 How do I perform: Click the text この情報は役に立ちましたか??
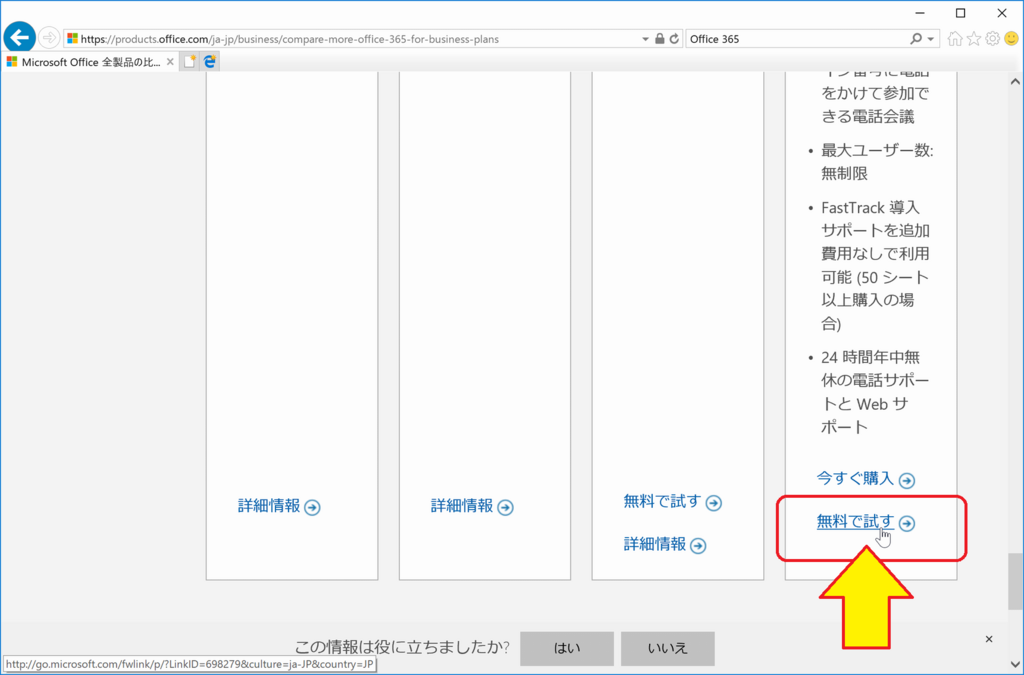(402, 647)
